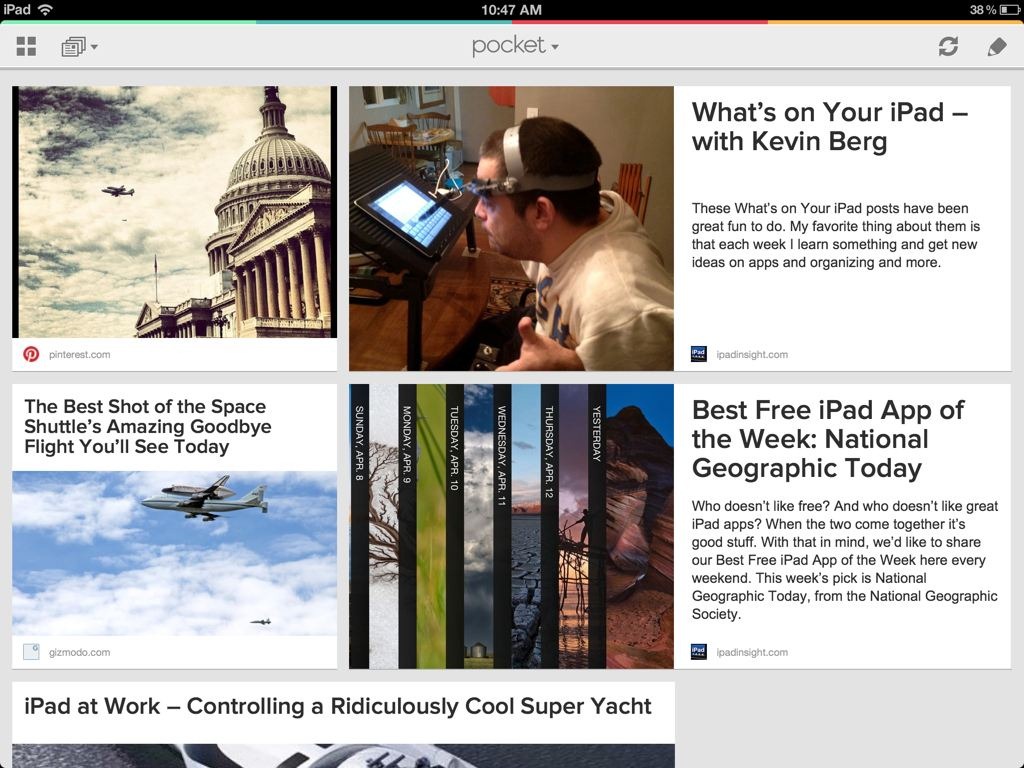Enter edit mode via the pencil icon
Viewport: 1024px width, 768px height.
(x=997, y=46)
